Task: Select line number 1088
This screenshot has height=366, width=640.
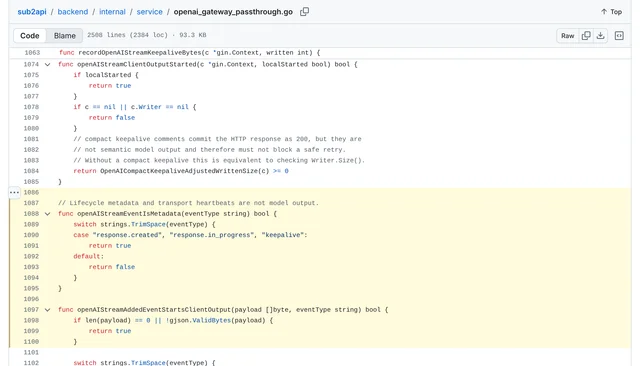Action: [31, 214]
